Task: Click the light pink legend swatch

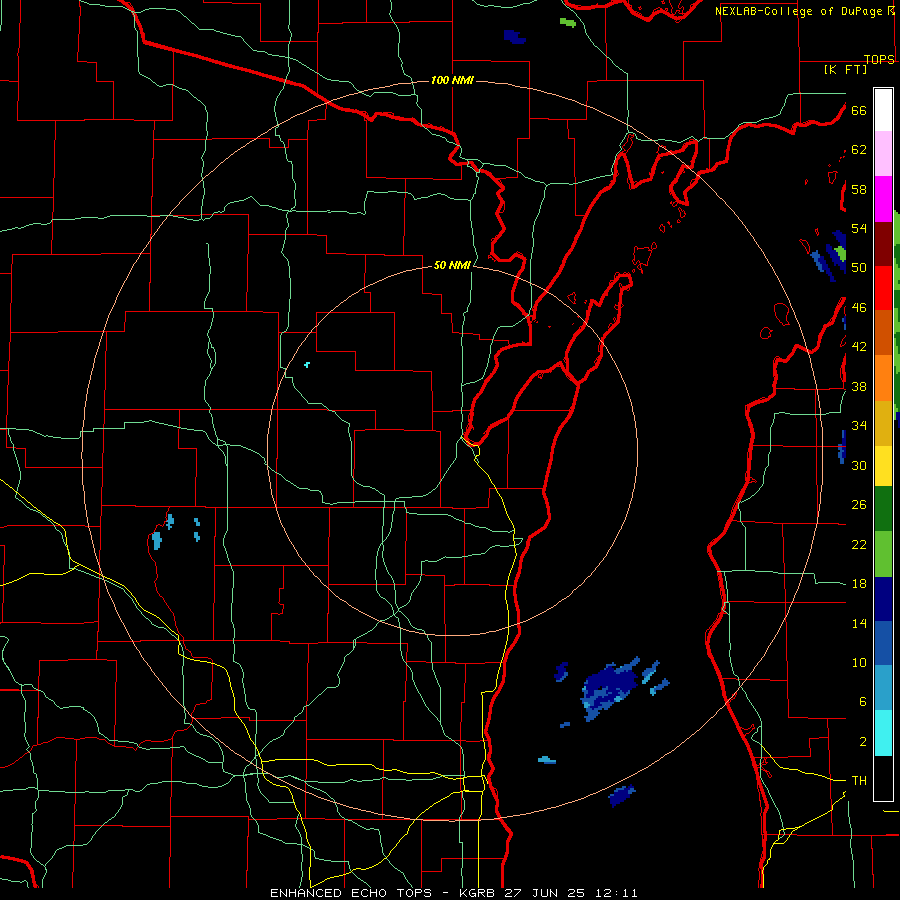Action: tap(883, 154)
